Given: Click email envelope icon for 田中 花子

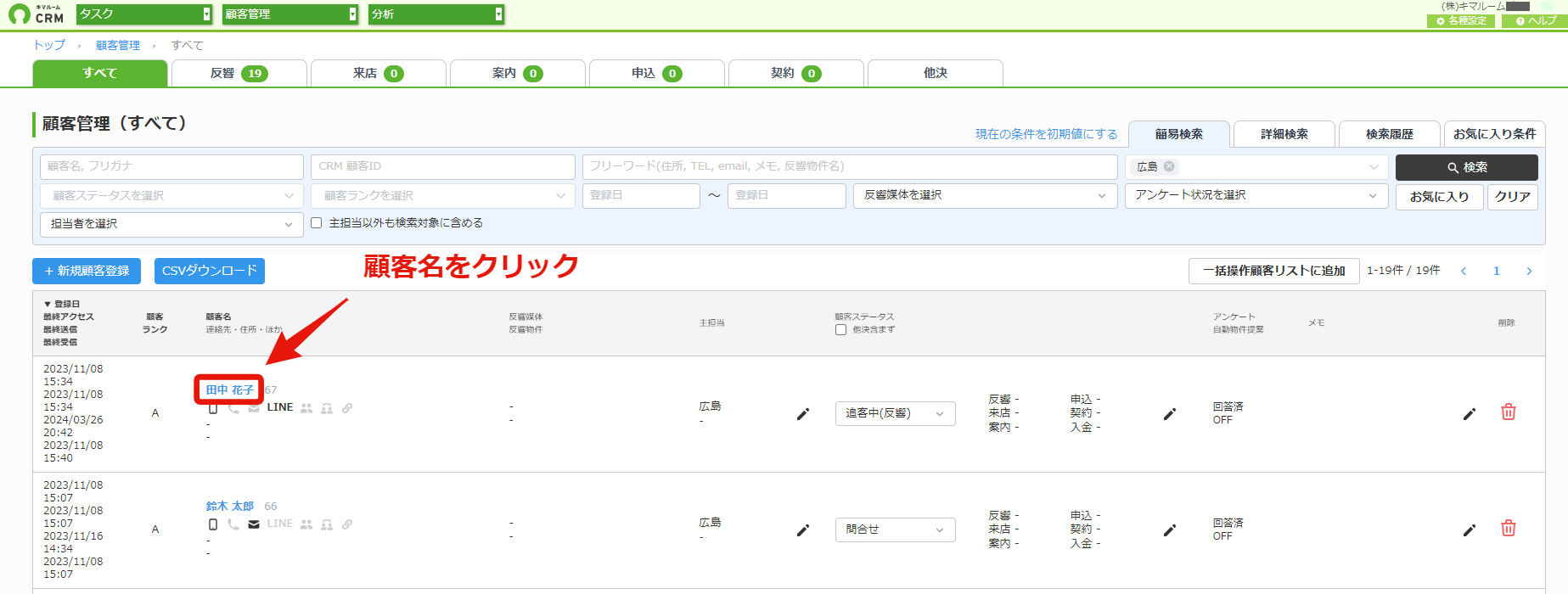Looking at the screenshot, I should (254, 408).
